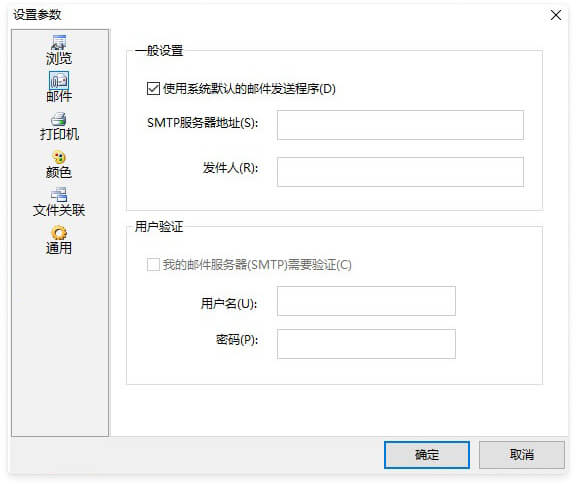Image resolution: width=576 pixels, height=486 pixels.
Task: Click the 打印机 label in sidebar
Action: [x=59, y=134]
